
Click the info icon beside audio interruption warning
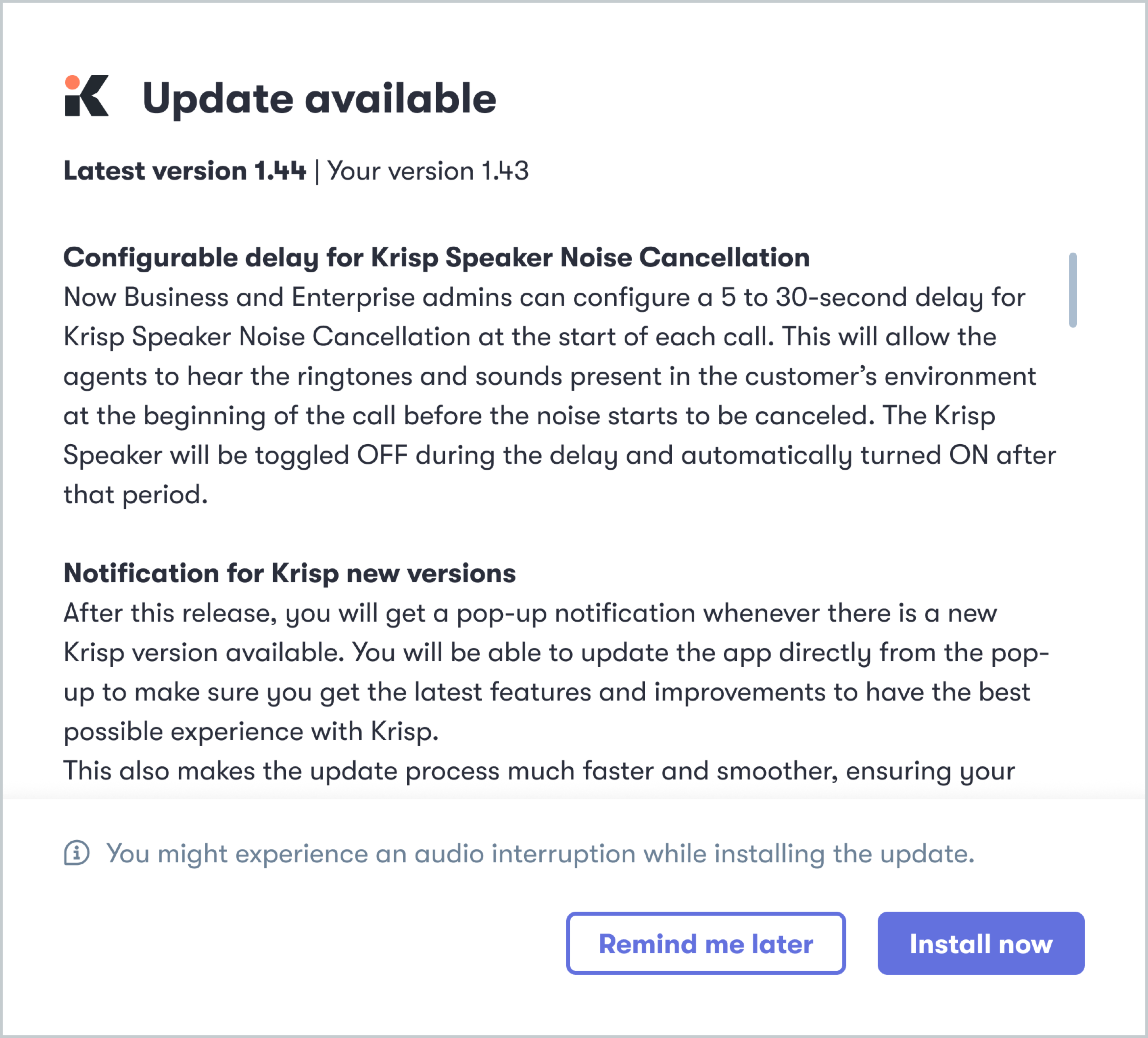point(77,853)
